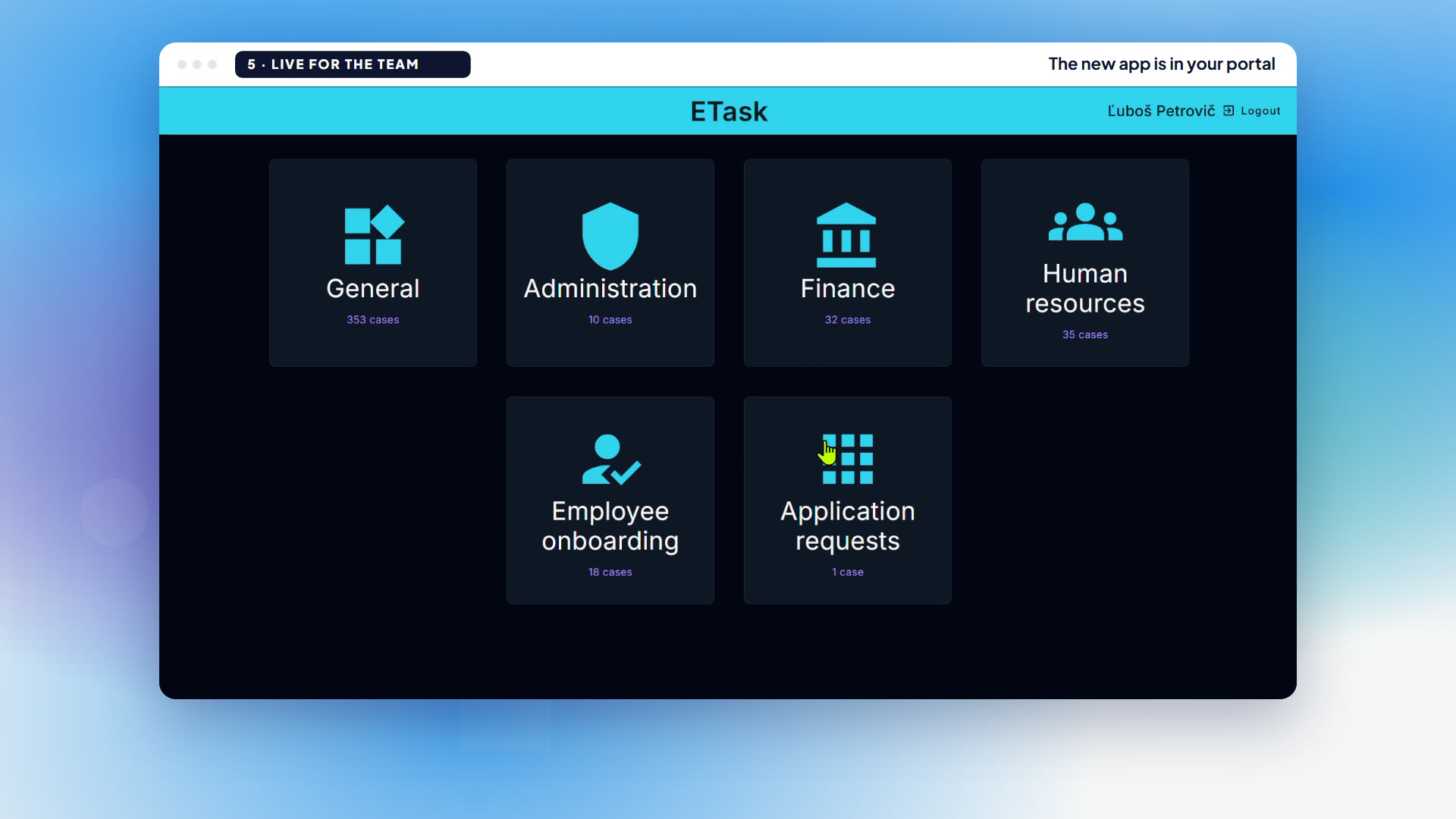Select the Finance bank building icon
1456x819 pixels.
coord(846,235)
